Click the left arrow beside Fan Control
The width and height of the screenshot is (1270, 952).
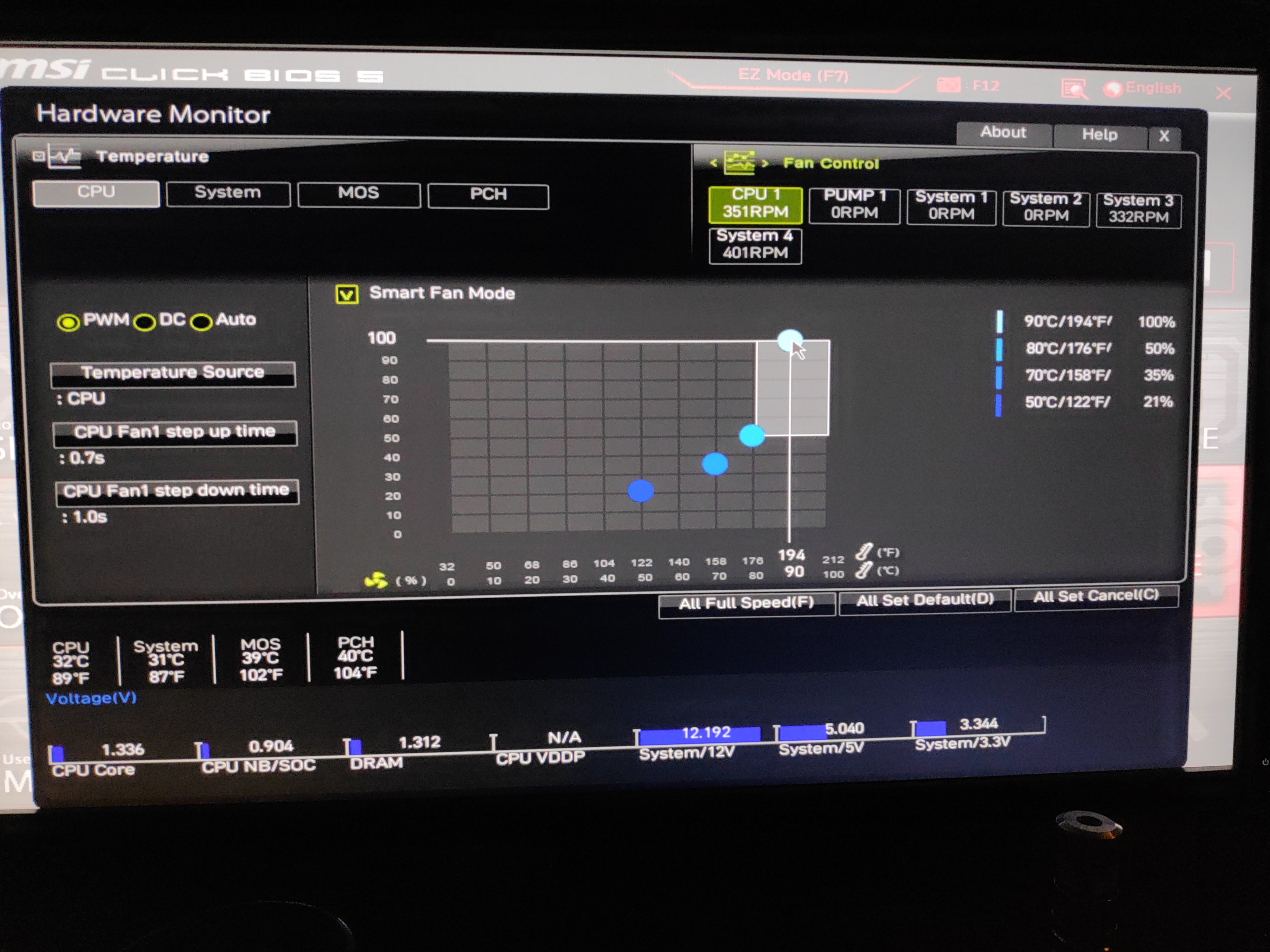714,163
